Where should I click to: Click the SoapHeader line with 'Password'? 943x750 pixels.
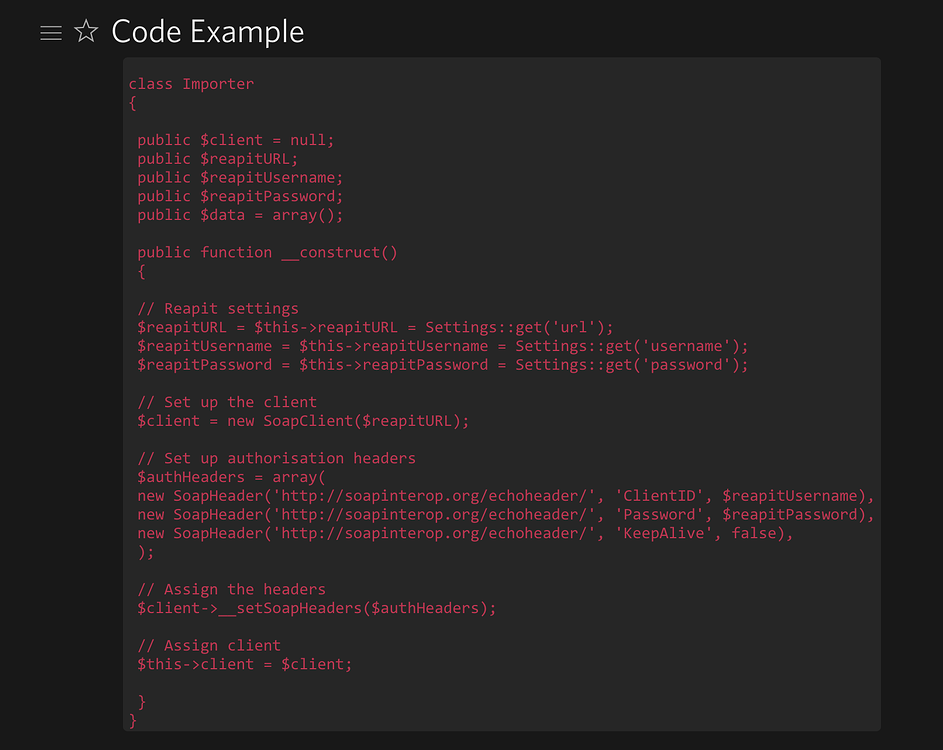tap(505, 514)
